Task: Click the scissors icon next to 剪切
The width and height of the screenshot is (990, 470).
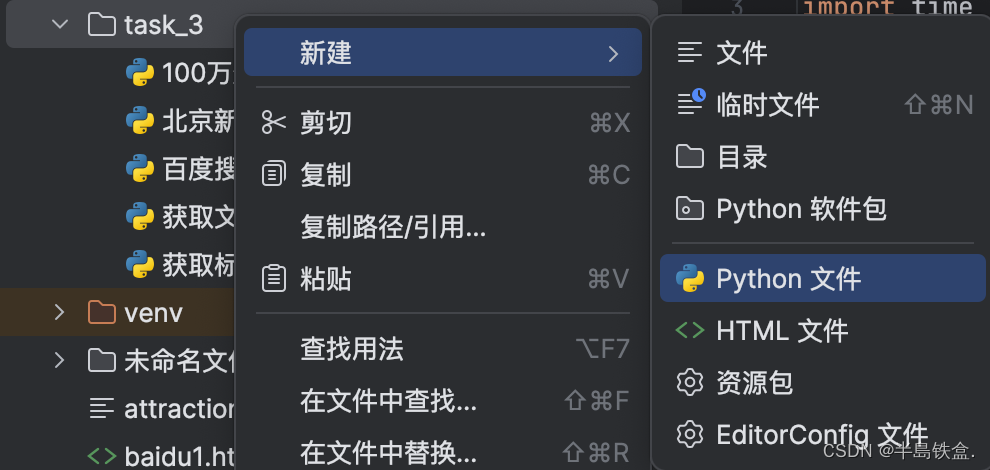Action: click(x=273, y=123)
